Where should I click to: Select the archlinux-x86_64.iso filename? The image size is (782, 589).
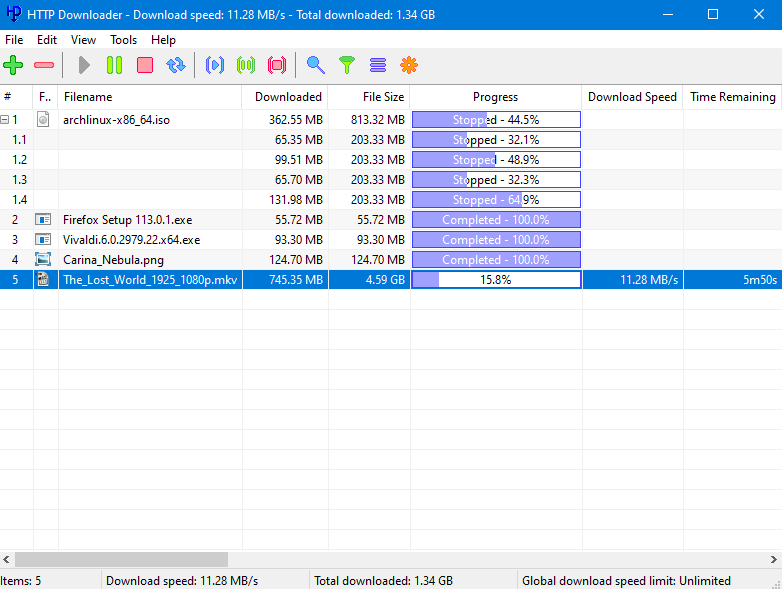coord(116,120)
